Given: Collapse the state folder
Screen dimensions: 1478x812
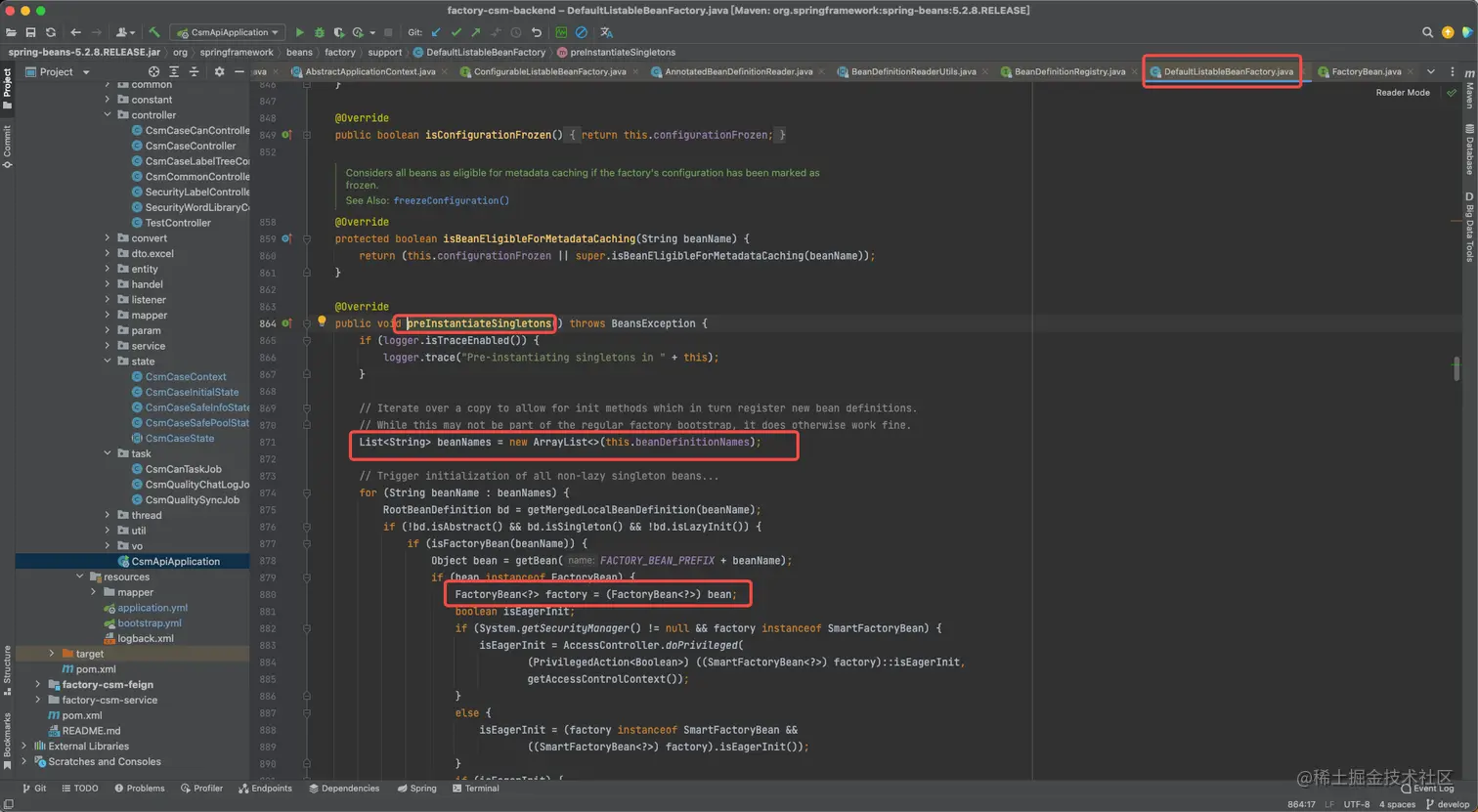Looking at the screenshot, I should click(108, 362).
